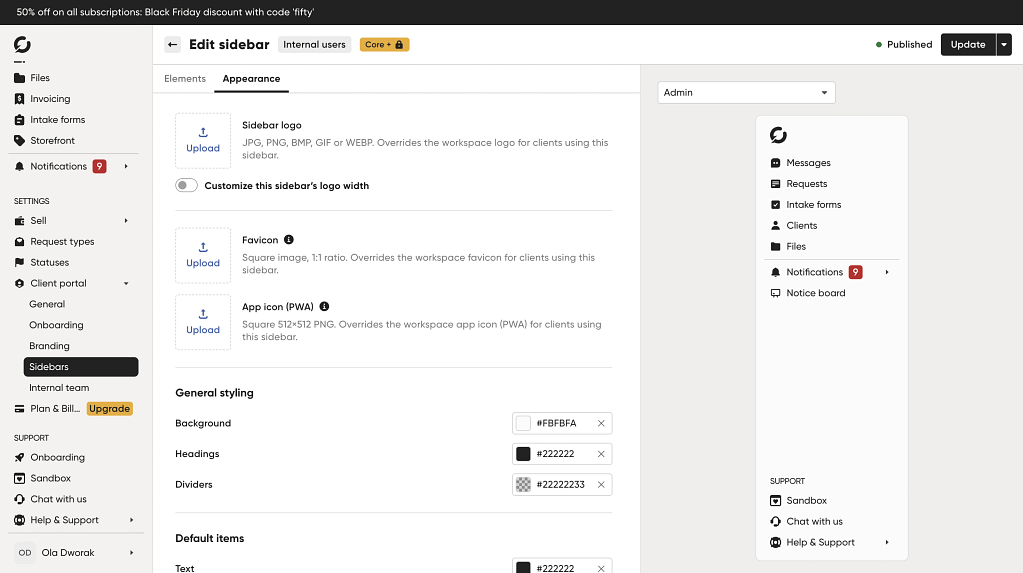Open Notifications bell in left sidebar
This screenshot has width=1023, height=573.
coord(20,166)
